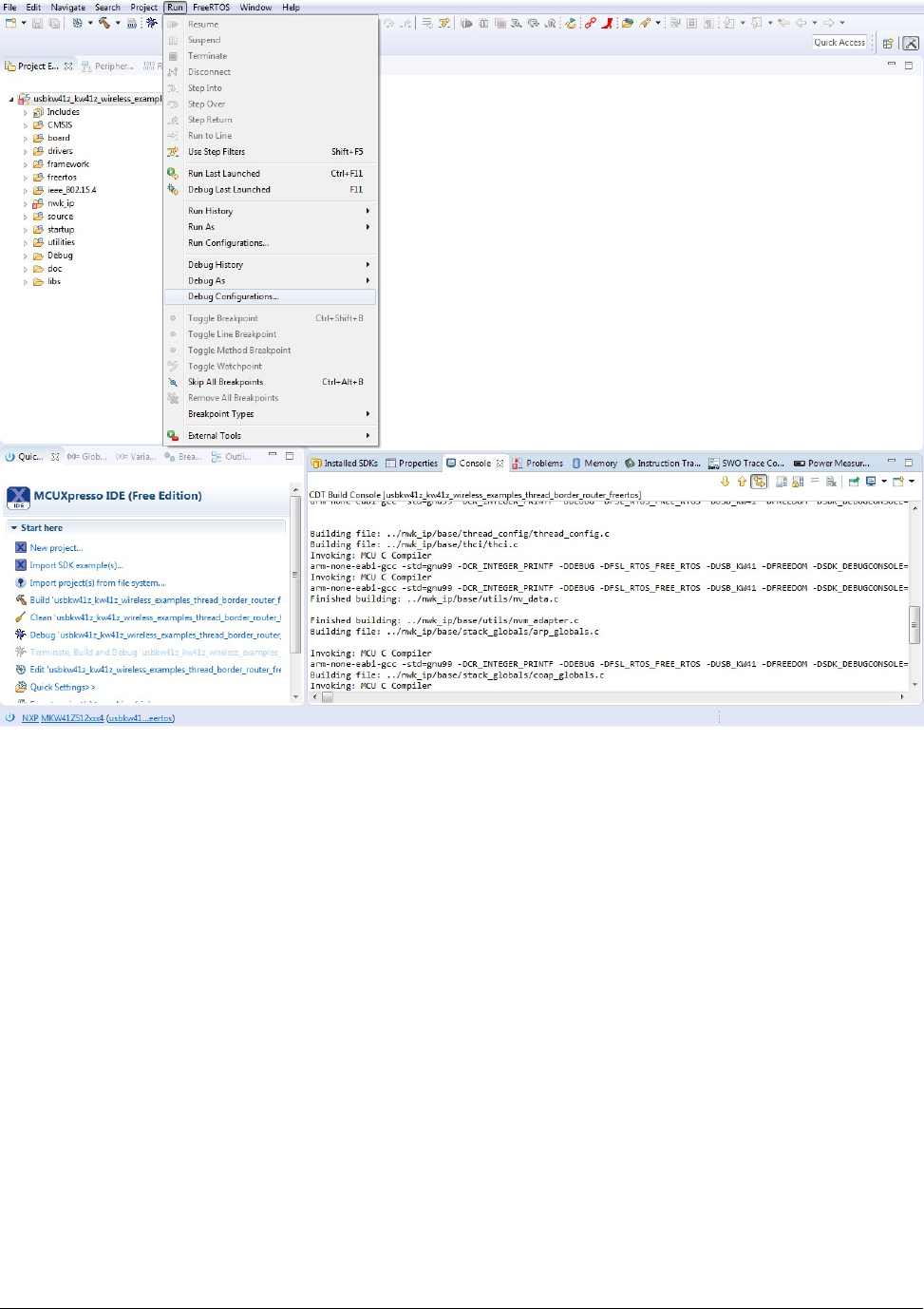The width and height of the screenshot is (924, 1309).
Task: Click the Clear Console icon
Action: pos(831,482)
